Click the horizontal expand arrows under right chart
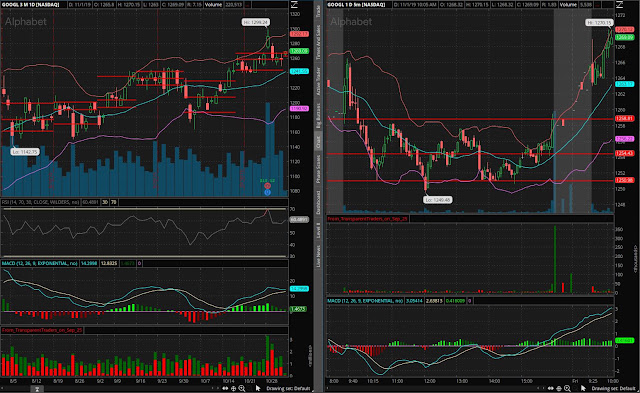Viewport: 640px width, 393px height. click(x=550, y=389)
